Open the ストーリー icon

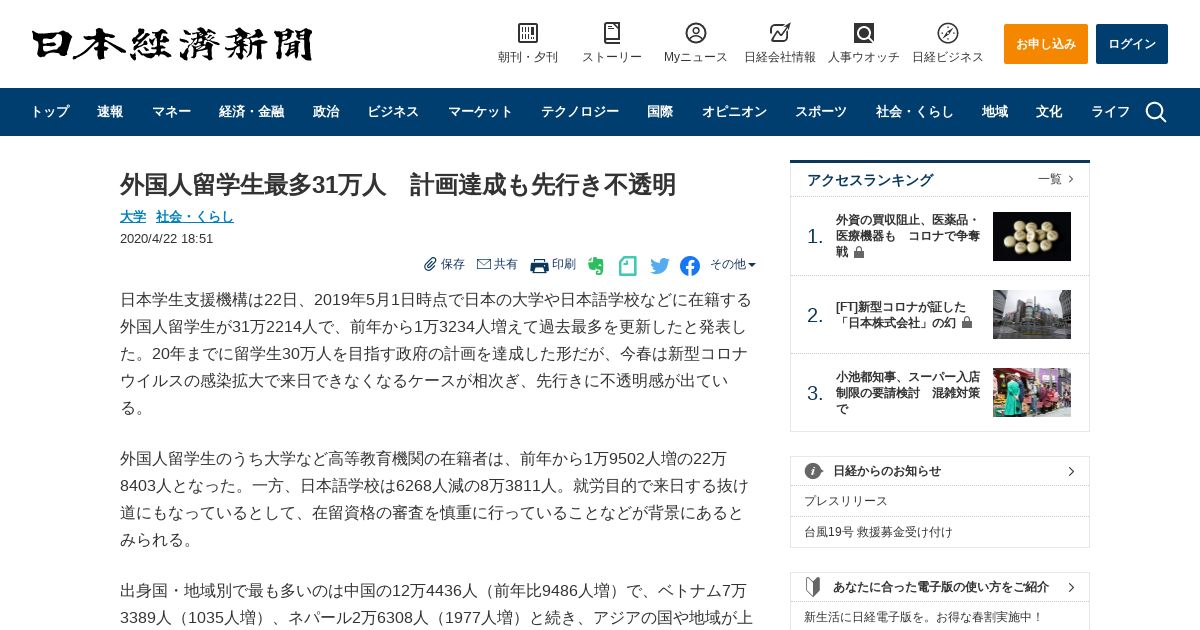tap(612, 33)
